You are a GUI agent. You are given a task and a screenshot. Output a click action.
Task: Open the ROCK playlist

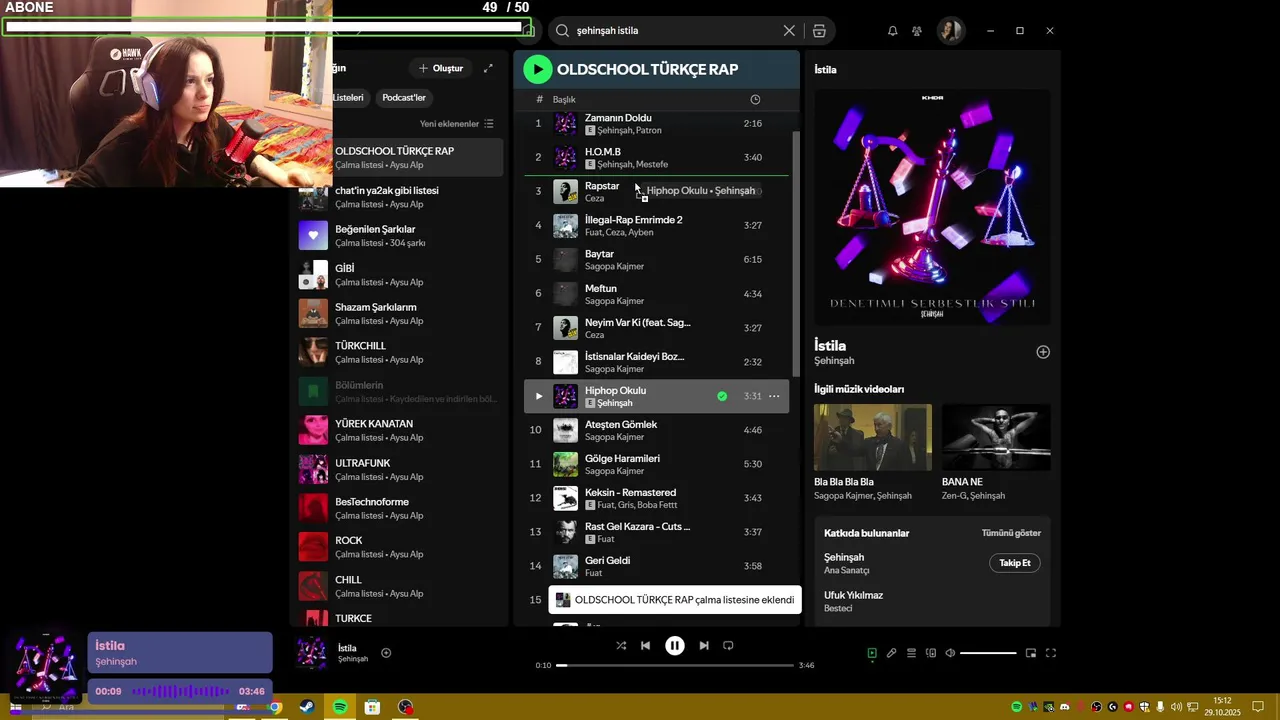tap(399, 546)
